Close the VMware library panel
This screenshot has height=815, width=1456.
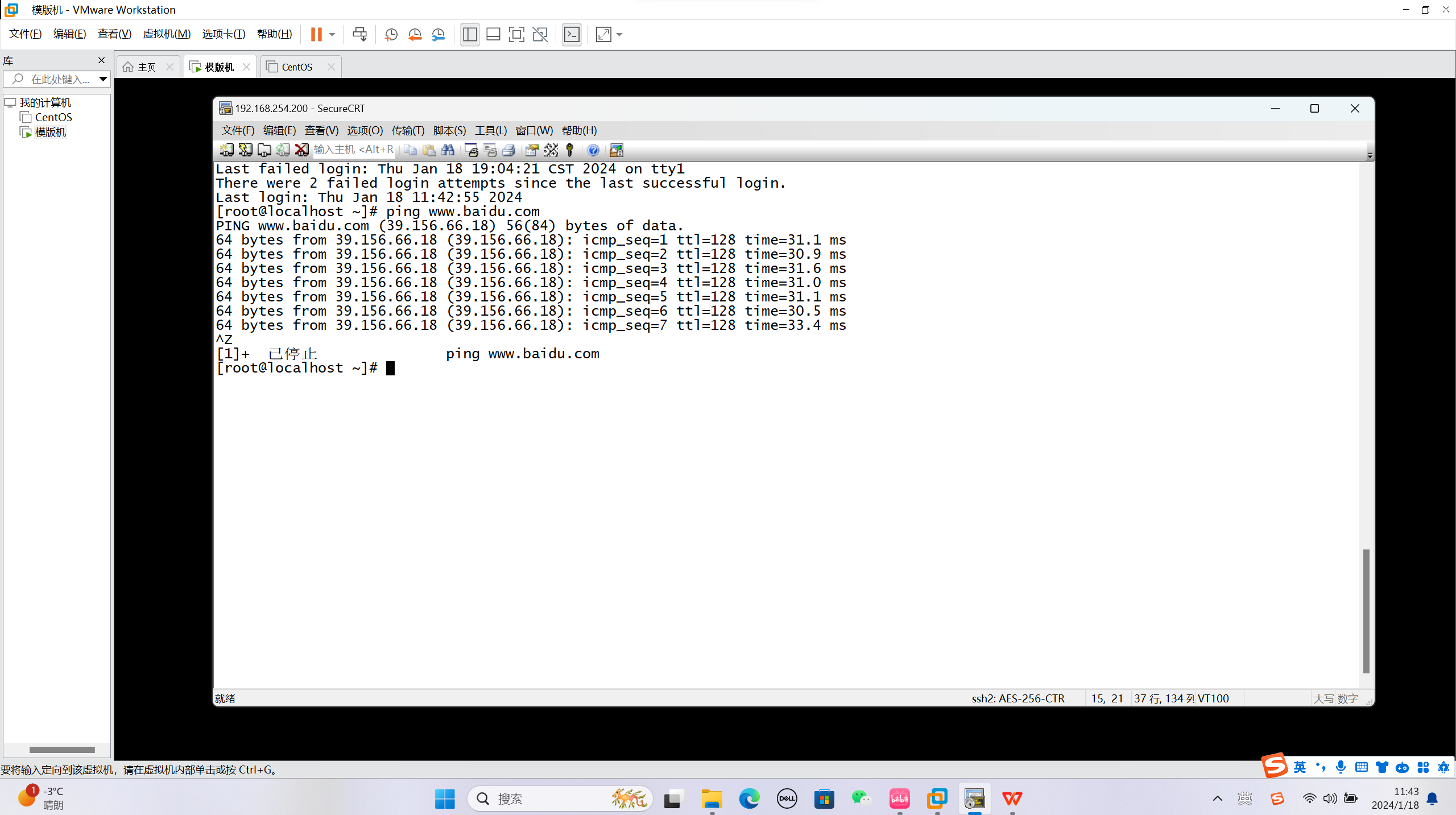tap(101, 60)
